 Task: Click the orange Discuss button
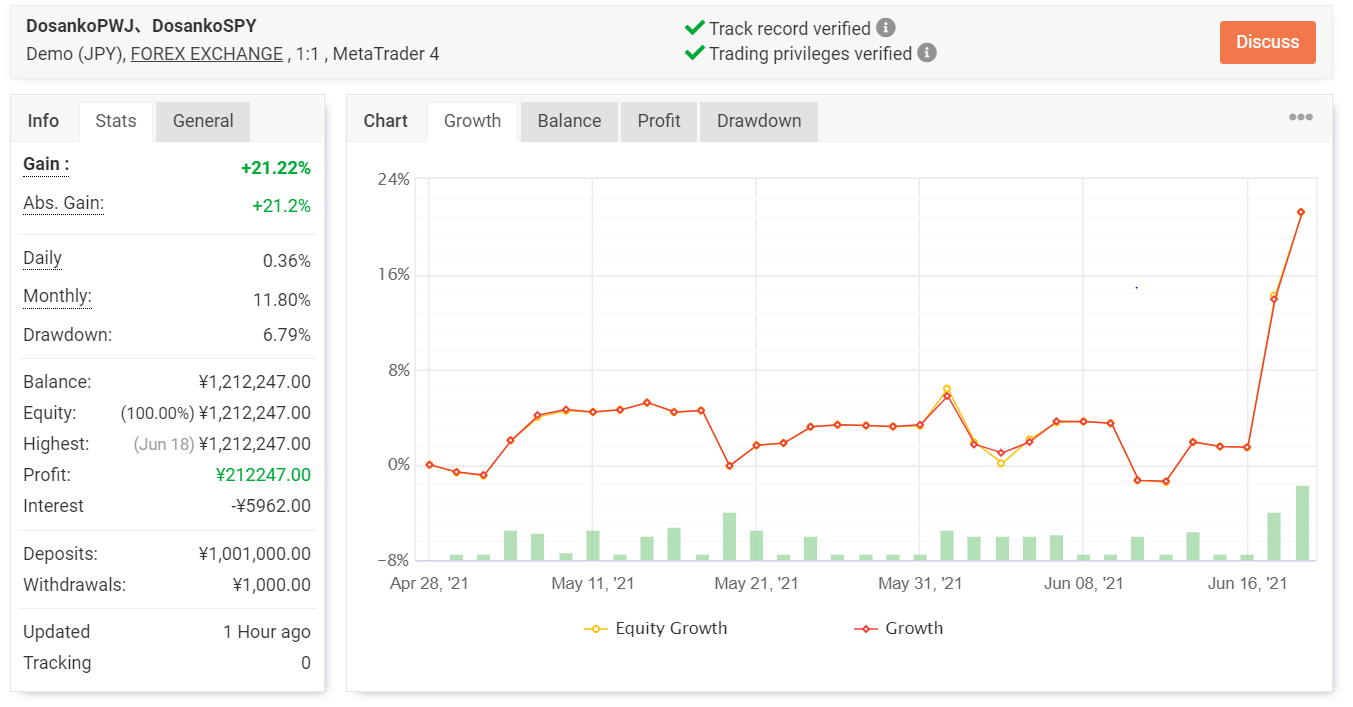pos(1267,42)
